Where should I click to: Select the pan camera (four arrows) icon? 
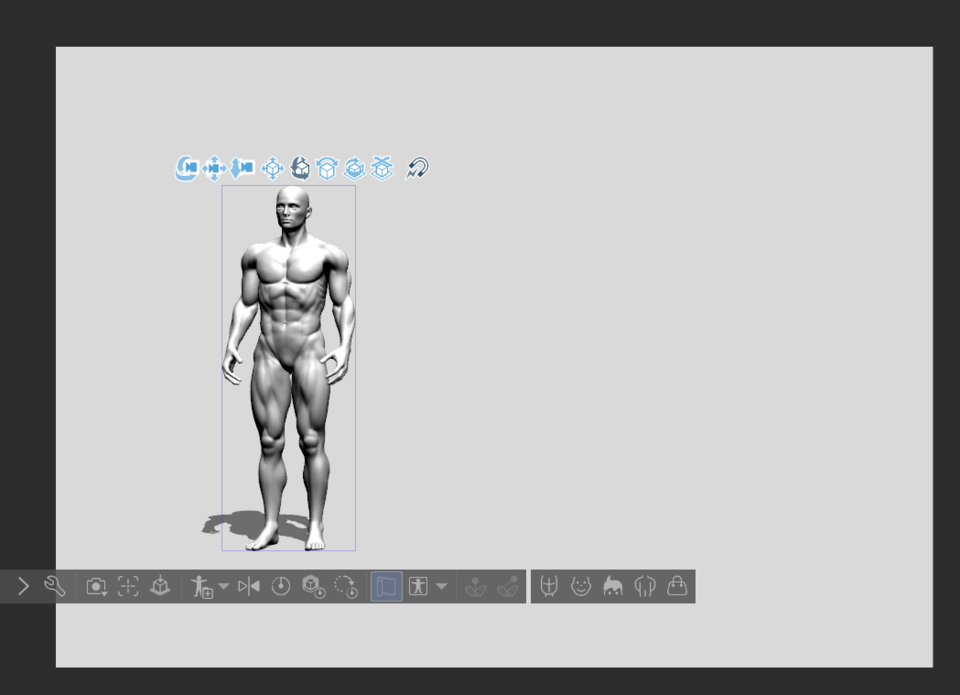(x=214, y=168)
